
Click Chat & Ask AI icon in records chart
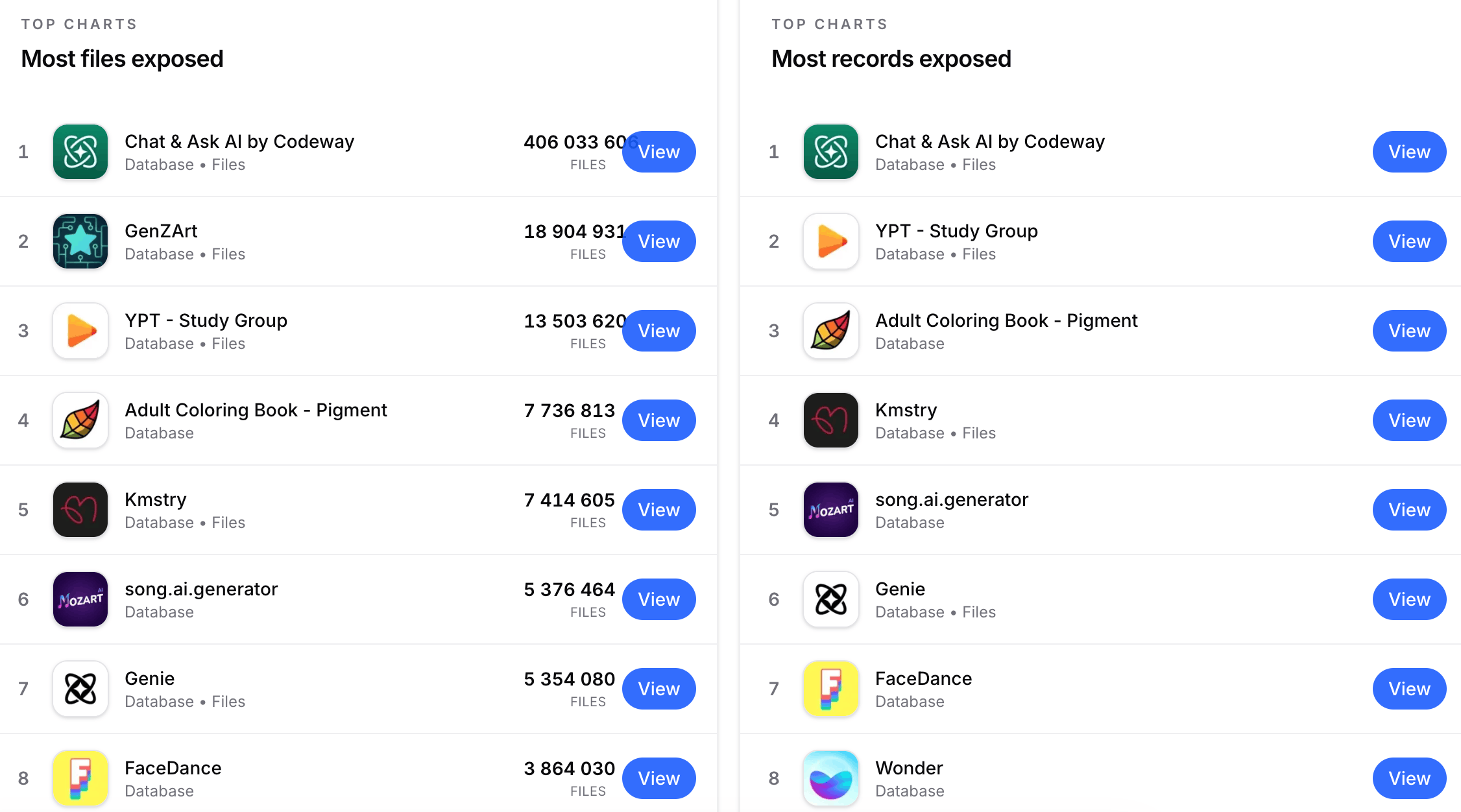[830, 152]
